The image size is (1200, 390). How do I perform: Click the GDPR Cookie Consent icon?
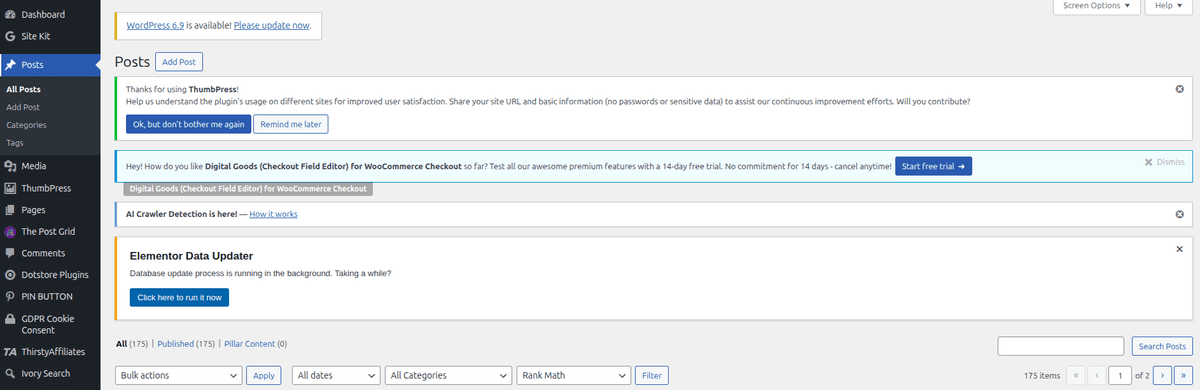coord(10,319)
